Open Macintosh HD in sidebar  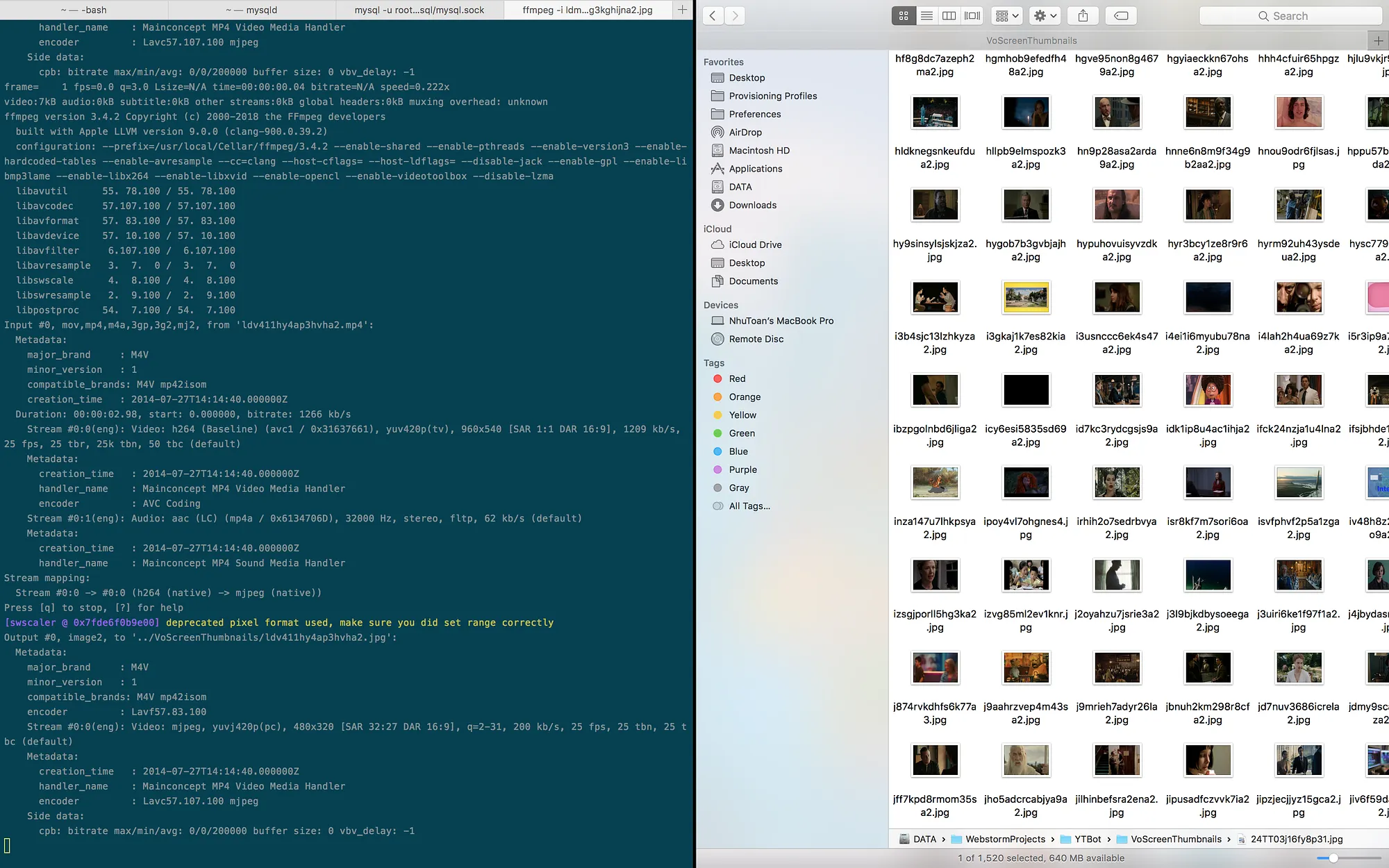tap(759, 150)
